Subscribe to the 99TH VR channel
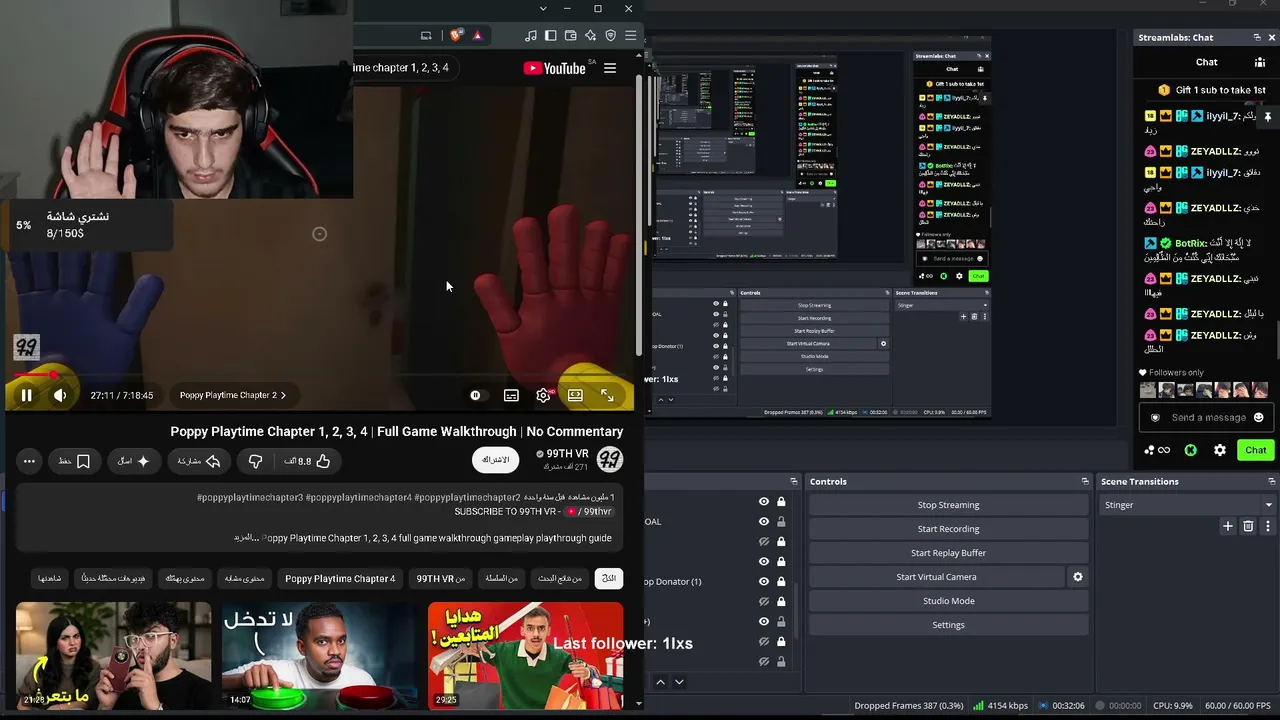This screenshot has width=1280, height=720. pos(496,460)
